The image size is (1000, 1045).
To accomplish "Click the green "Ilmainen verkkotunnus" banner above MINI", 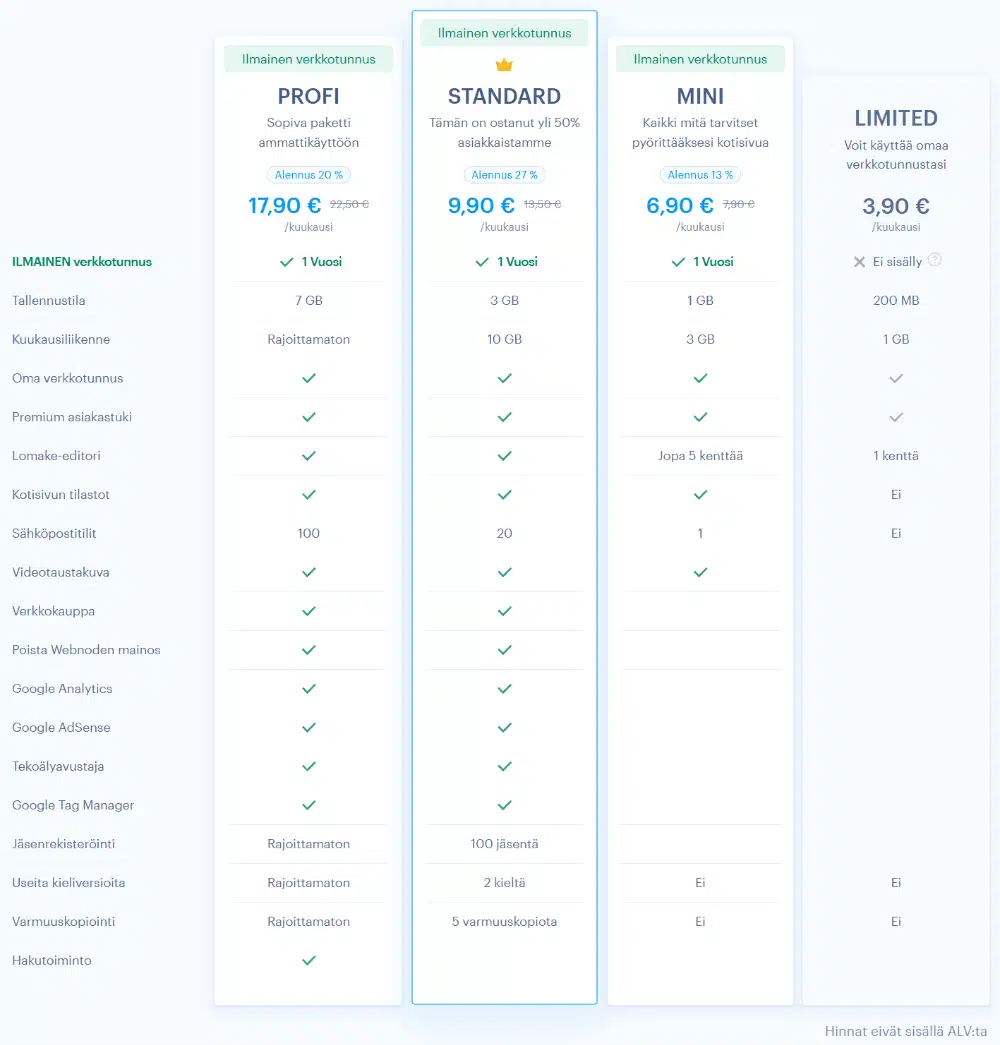I will point(700,59).
